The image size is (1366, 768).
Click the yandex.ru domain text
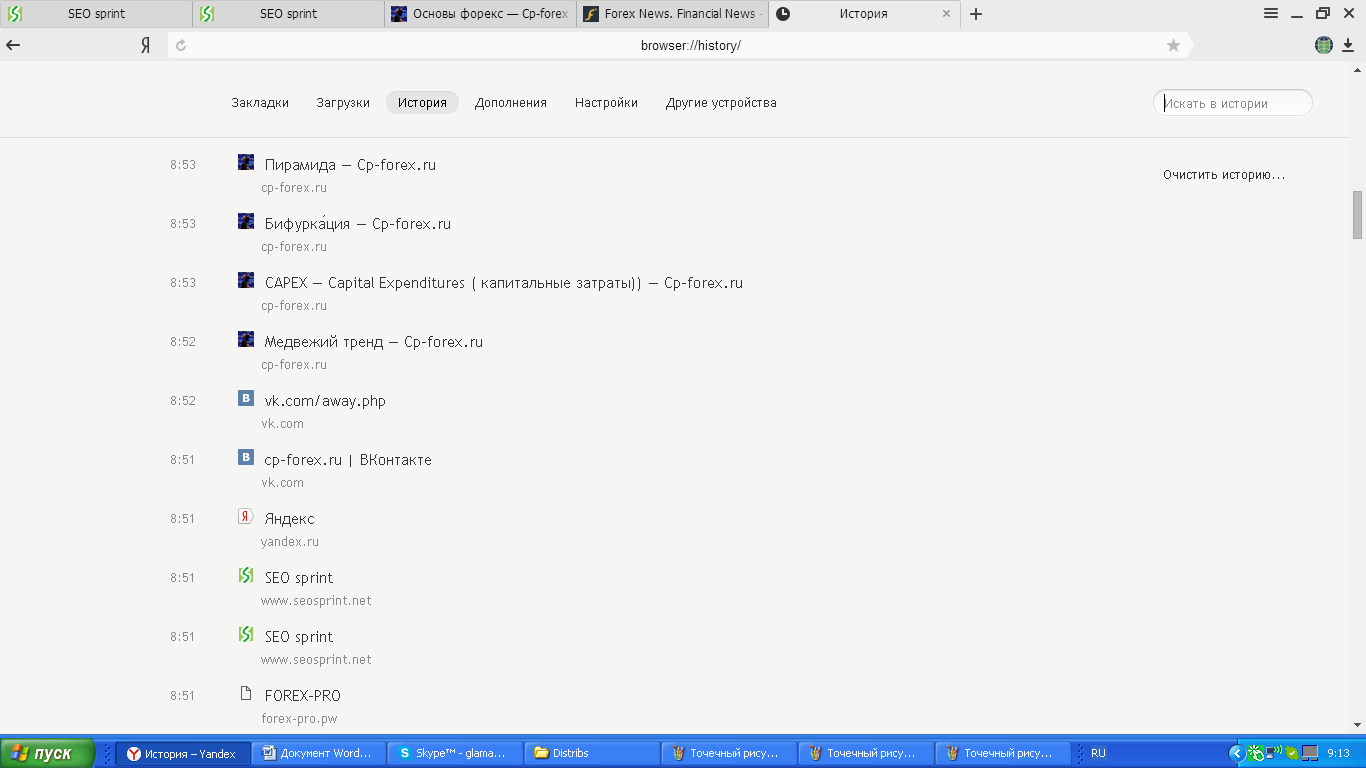point(290,542)
